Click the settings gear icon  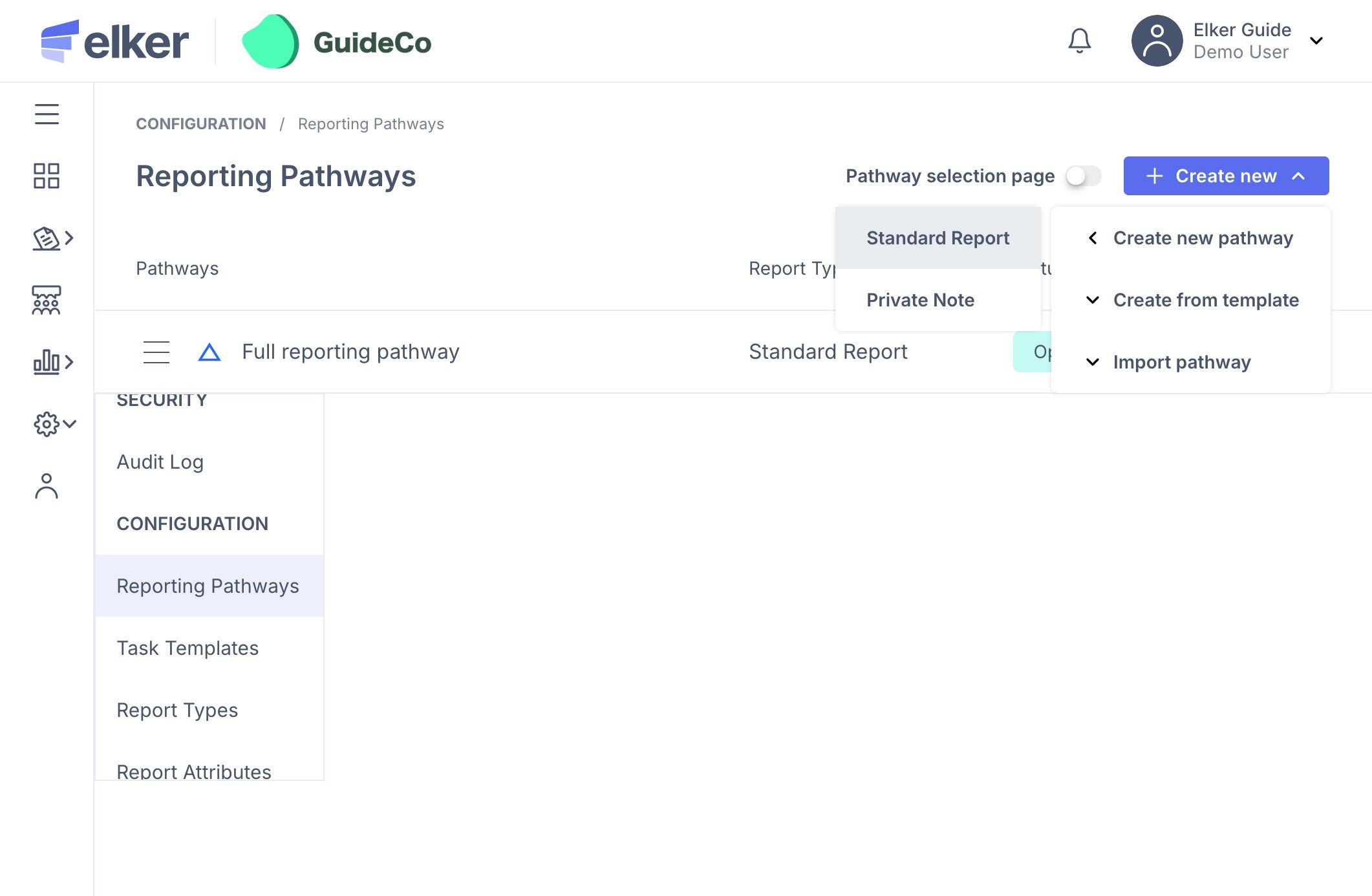click(47, 424)
